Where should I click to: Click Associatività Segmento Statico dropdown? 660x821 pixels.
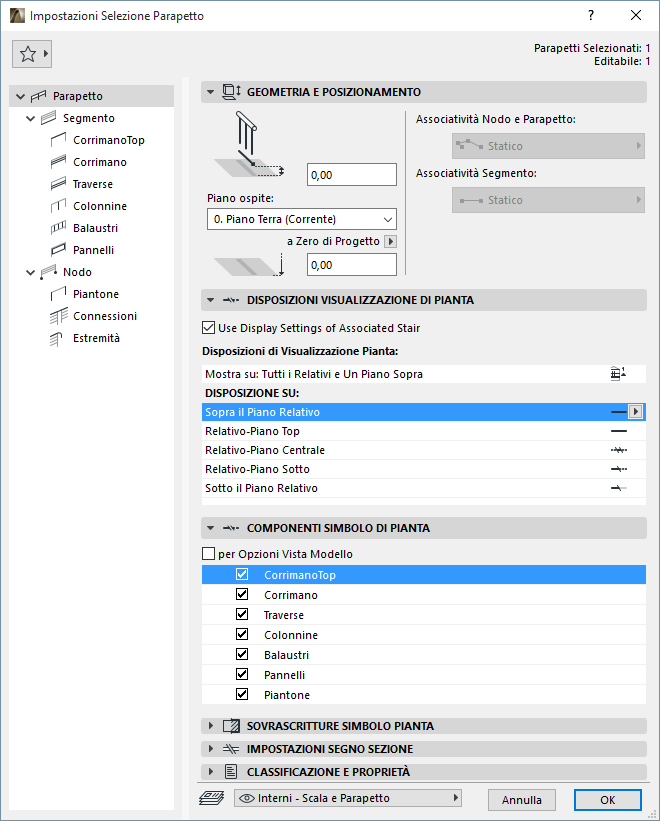[x=548, y=200]
